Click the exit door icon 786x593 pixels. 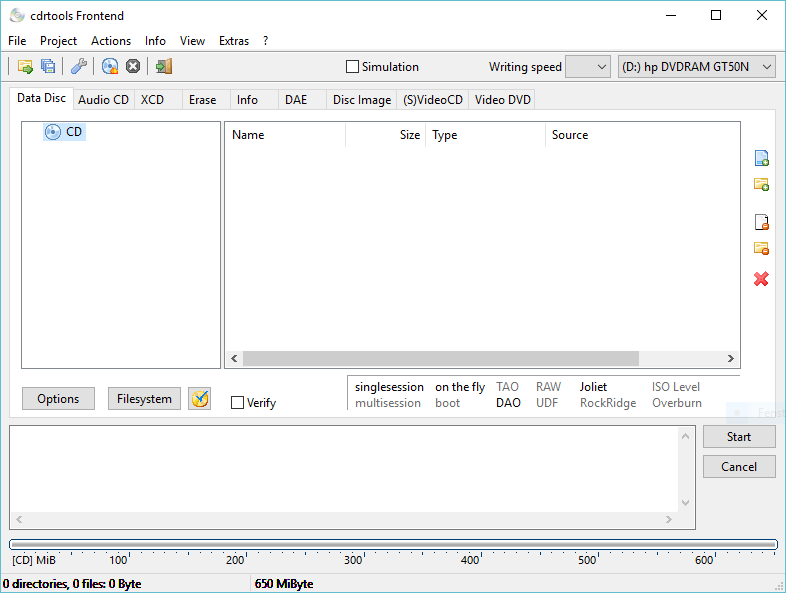(164, 67)
